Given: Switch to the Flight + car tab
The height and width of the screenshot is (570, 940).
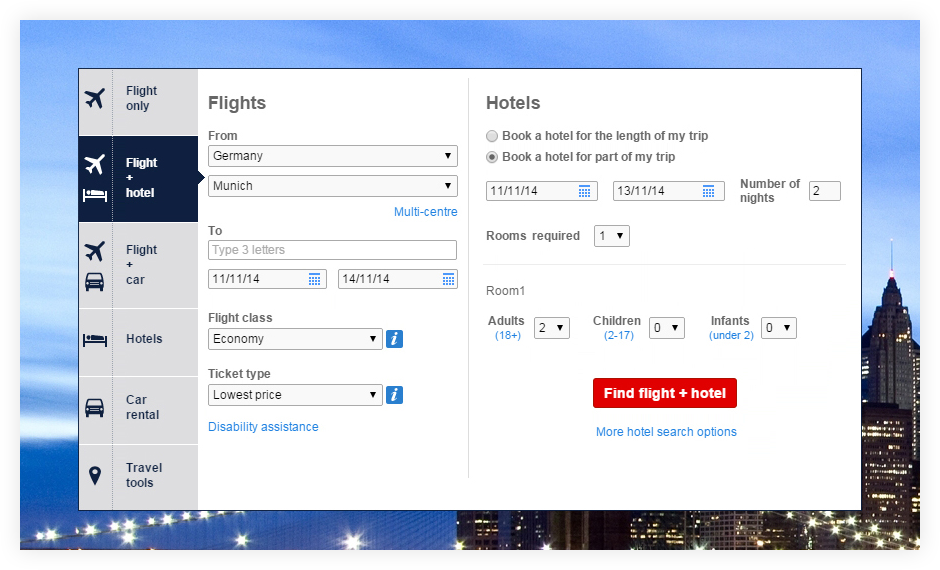Looking at the screenshot, I should [x=138, y=266].
